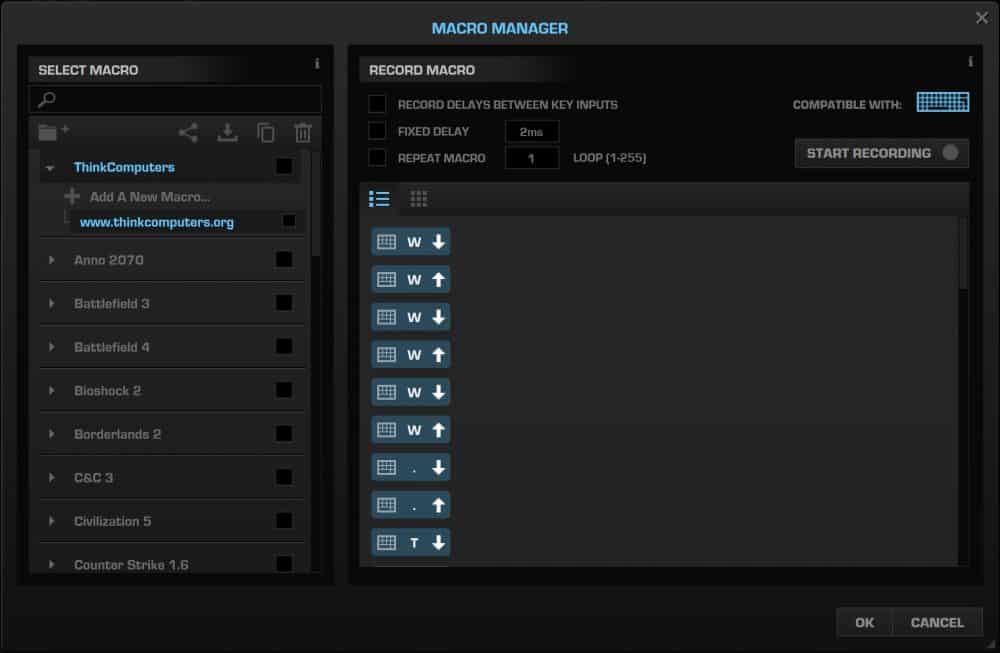
Task: Select second W key up entry
Action: 411,355
